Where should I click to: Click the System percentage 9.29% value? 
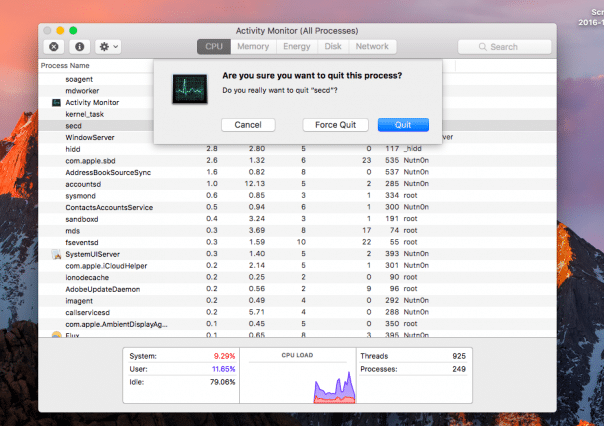tap(224, 356)
